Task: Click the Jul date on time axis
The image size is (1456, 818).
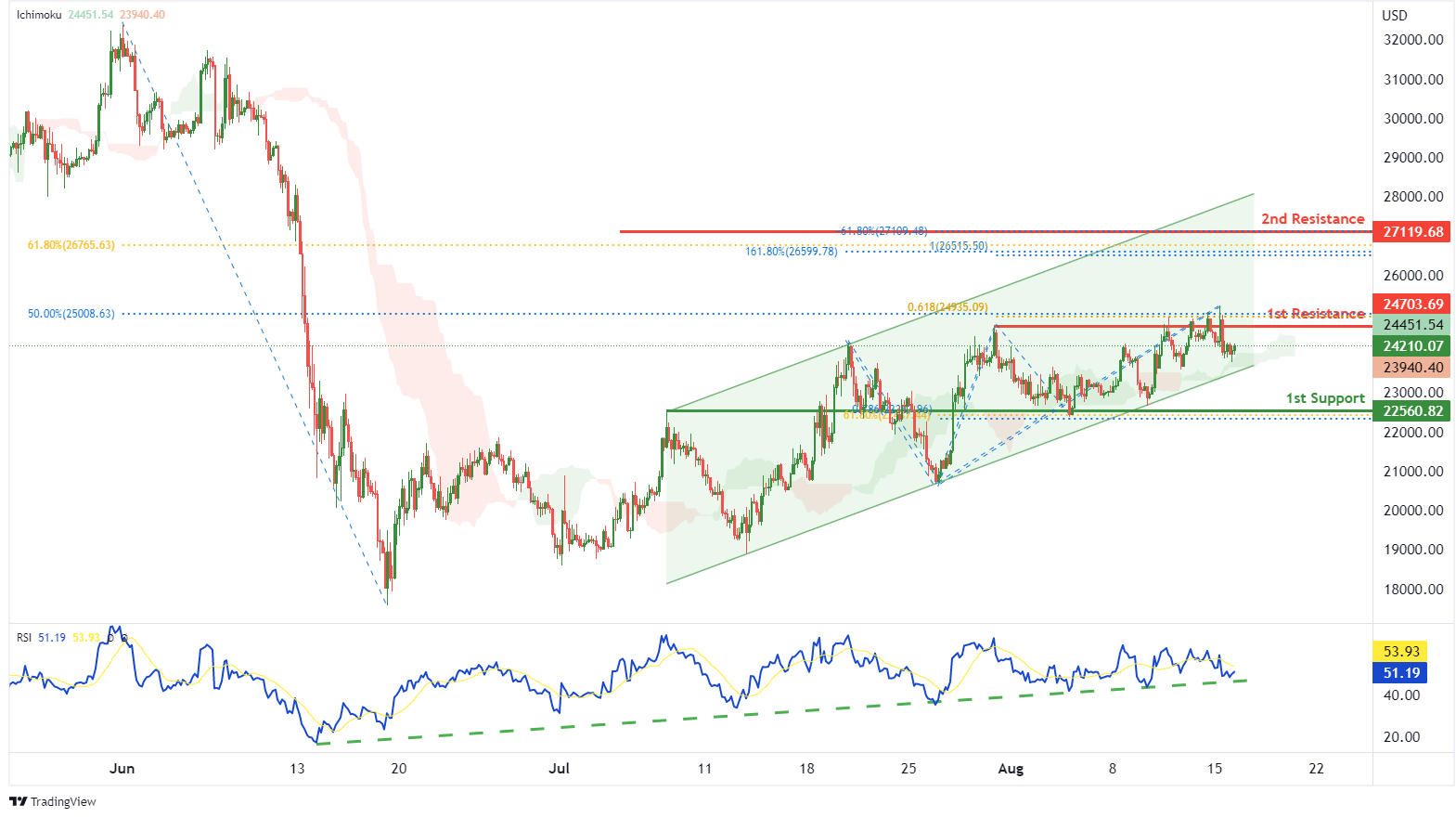Action: pos(559,769)
